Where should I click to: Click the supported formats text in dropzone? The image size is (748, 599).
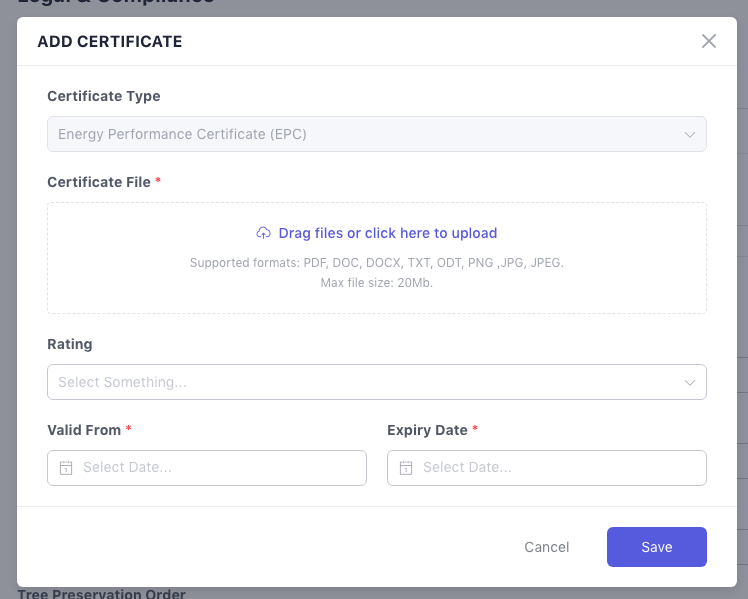click(377, 263)
